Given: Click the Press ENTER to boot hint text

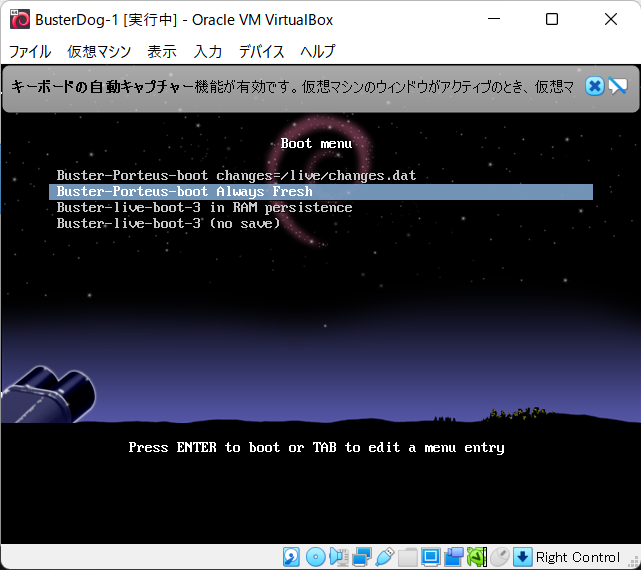Looking at the screenshot, I should tap(316, 448).
